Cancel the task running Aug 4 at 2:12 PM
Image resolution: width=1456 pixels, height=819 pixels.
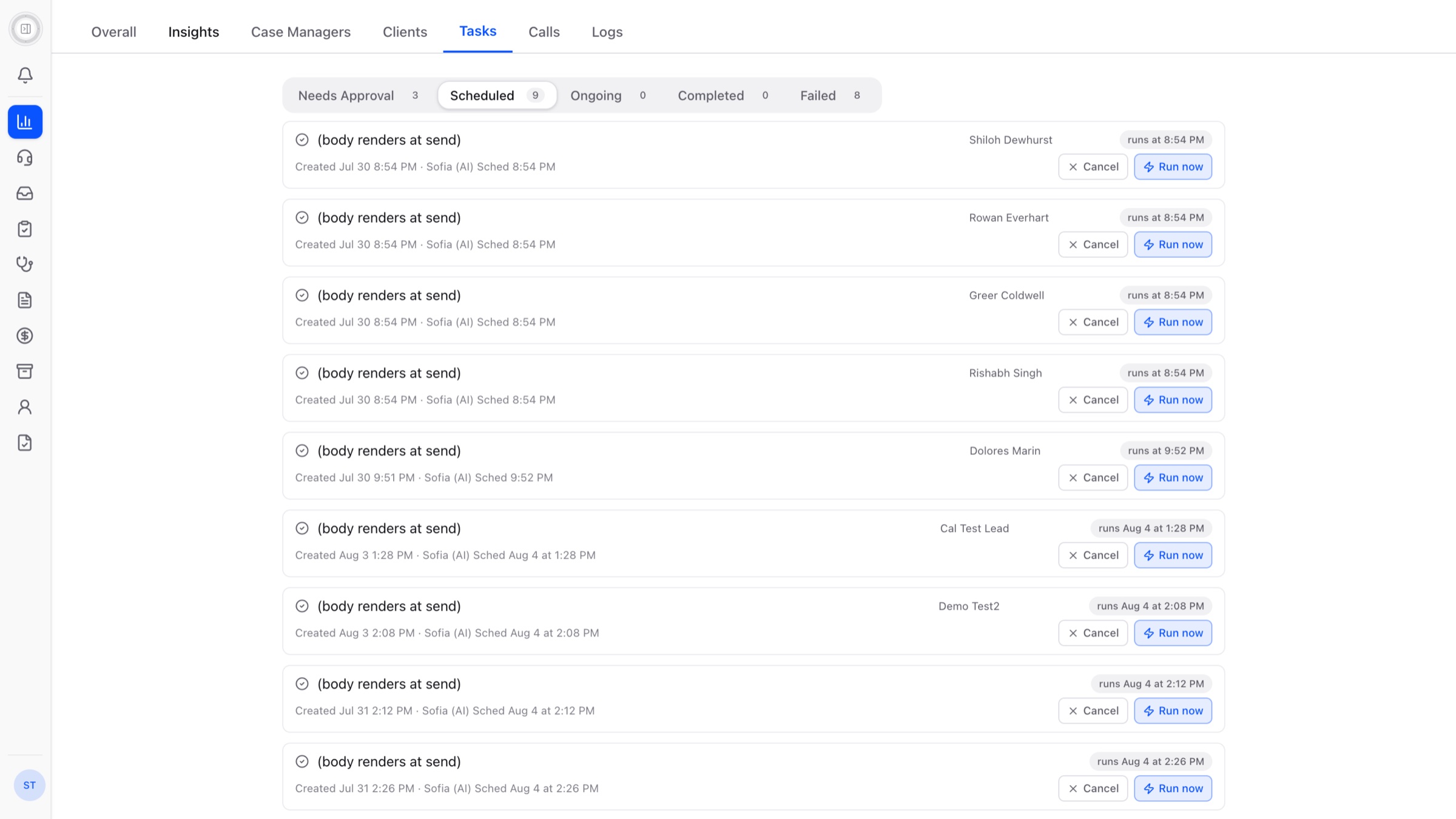1093,710
